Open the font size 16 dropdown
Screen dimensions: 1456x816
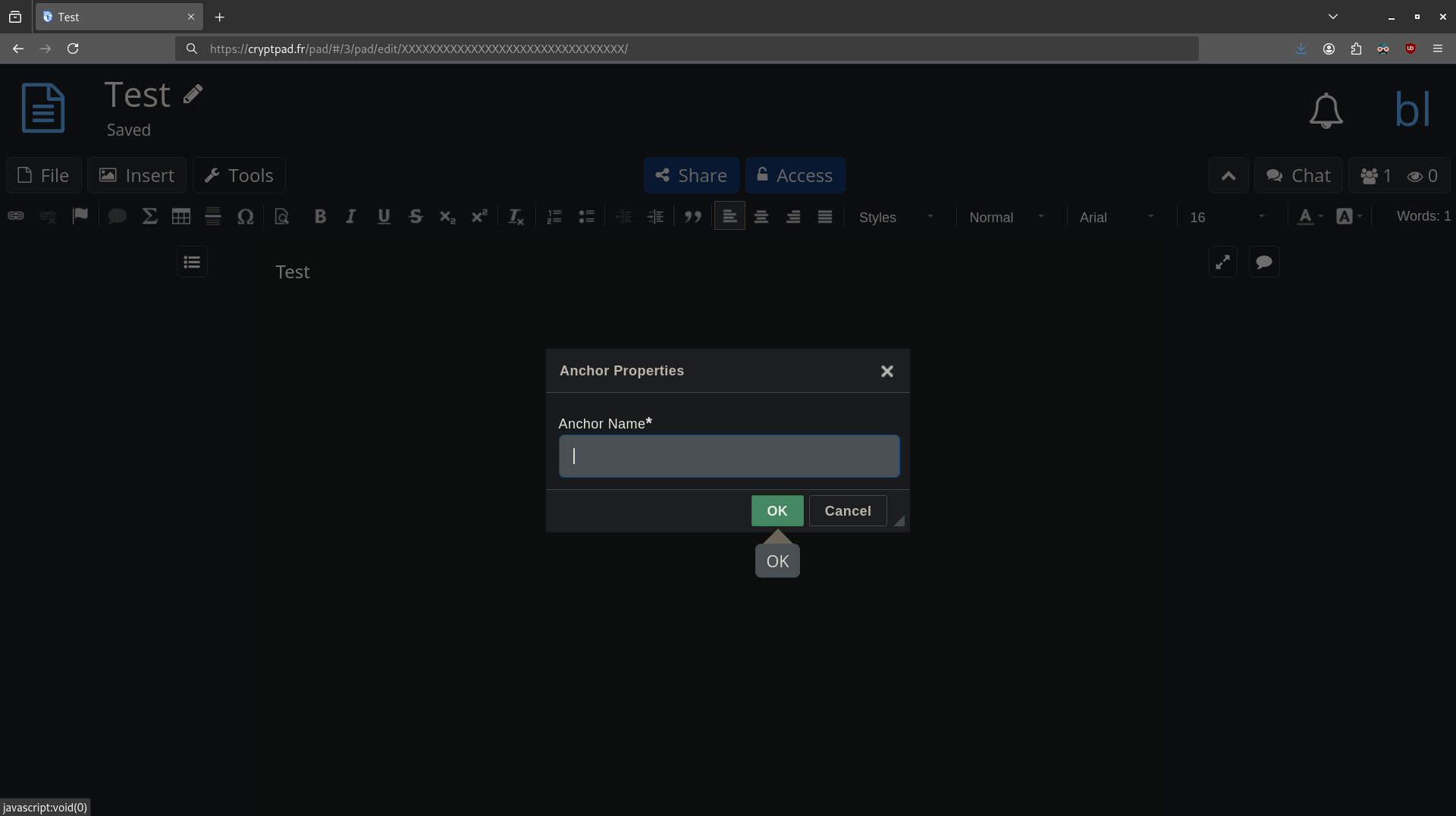click(x=1226, y=217)
